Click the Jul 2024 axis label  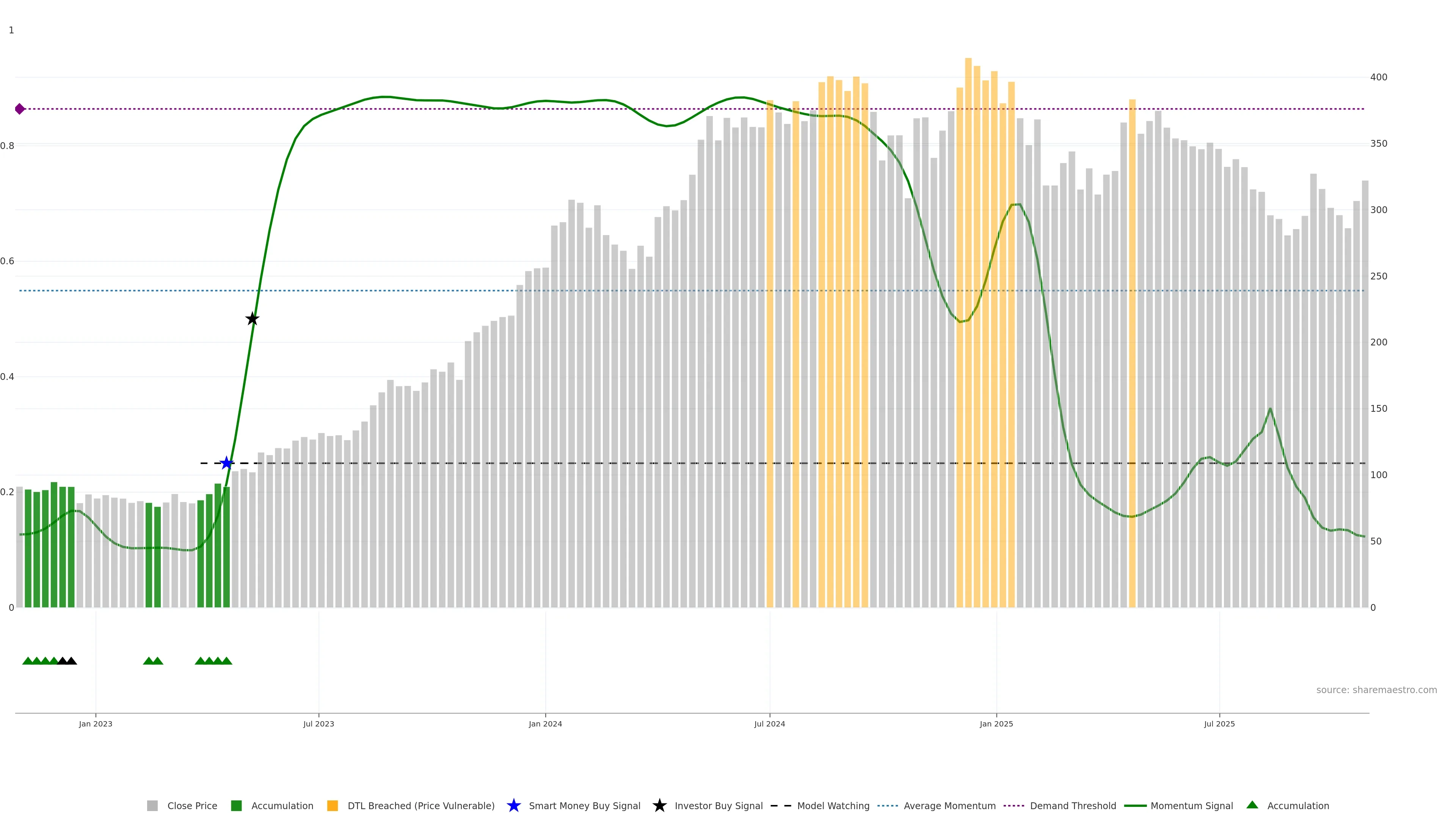[x=769, y=723]
